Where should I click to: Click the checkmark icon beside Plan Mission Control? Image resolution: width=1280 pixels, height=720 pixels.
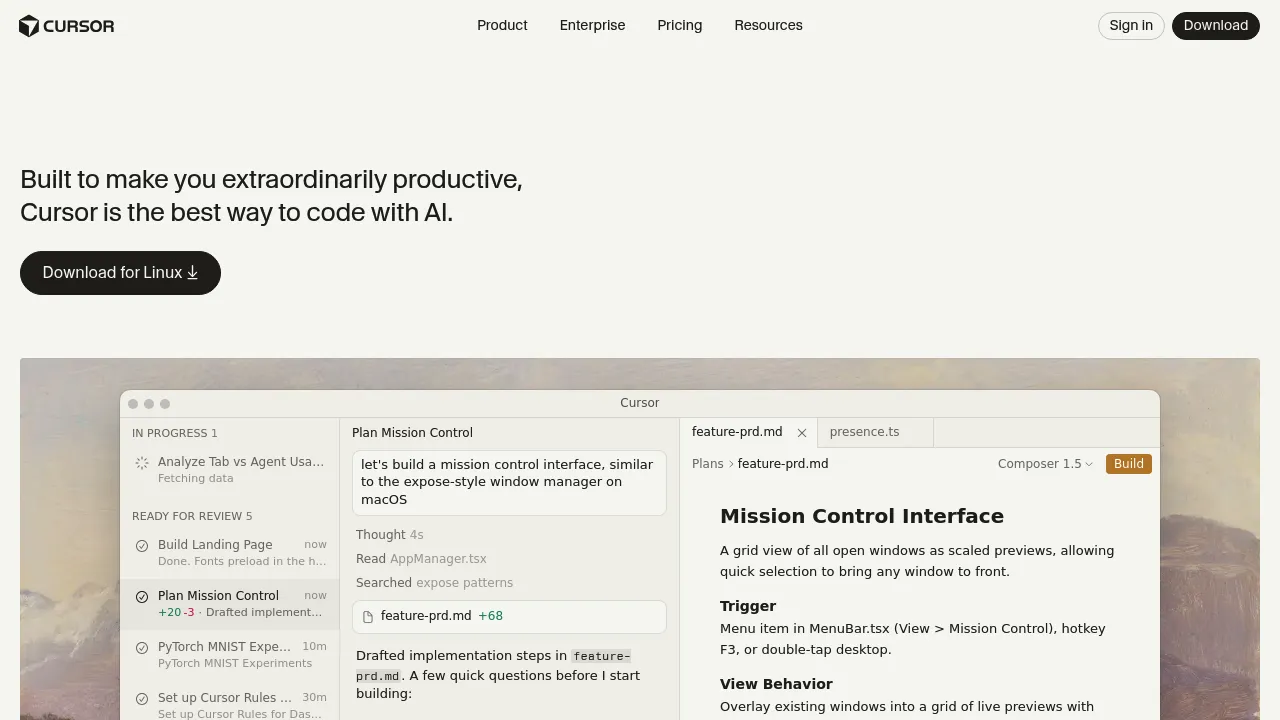(x=142, y=597)
